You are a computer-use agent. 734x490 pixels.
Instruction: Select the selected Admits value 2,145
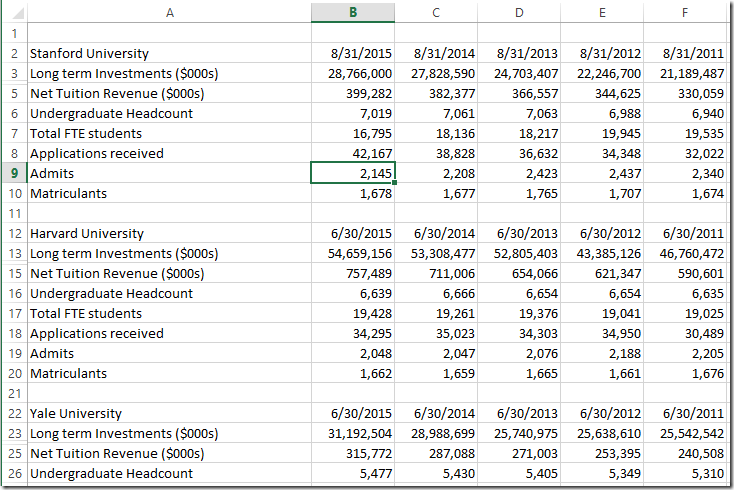point(353,173)
